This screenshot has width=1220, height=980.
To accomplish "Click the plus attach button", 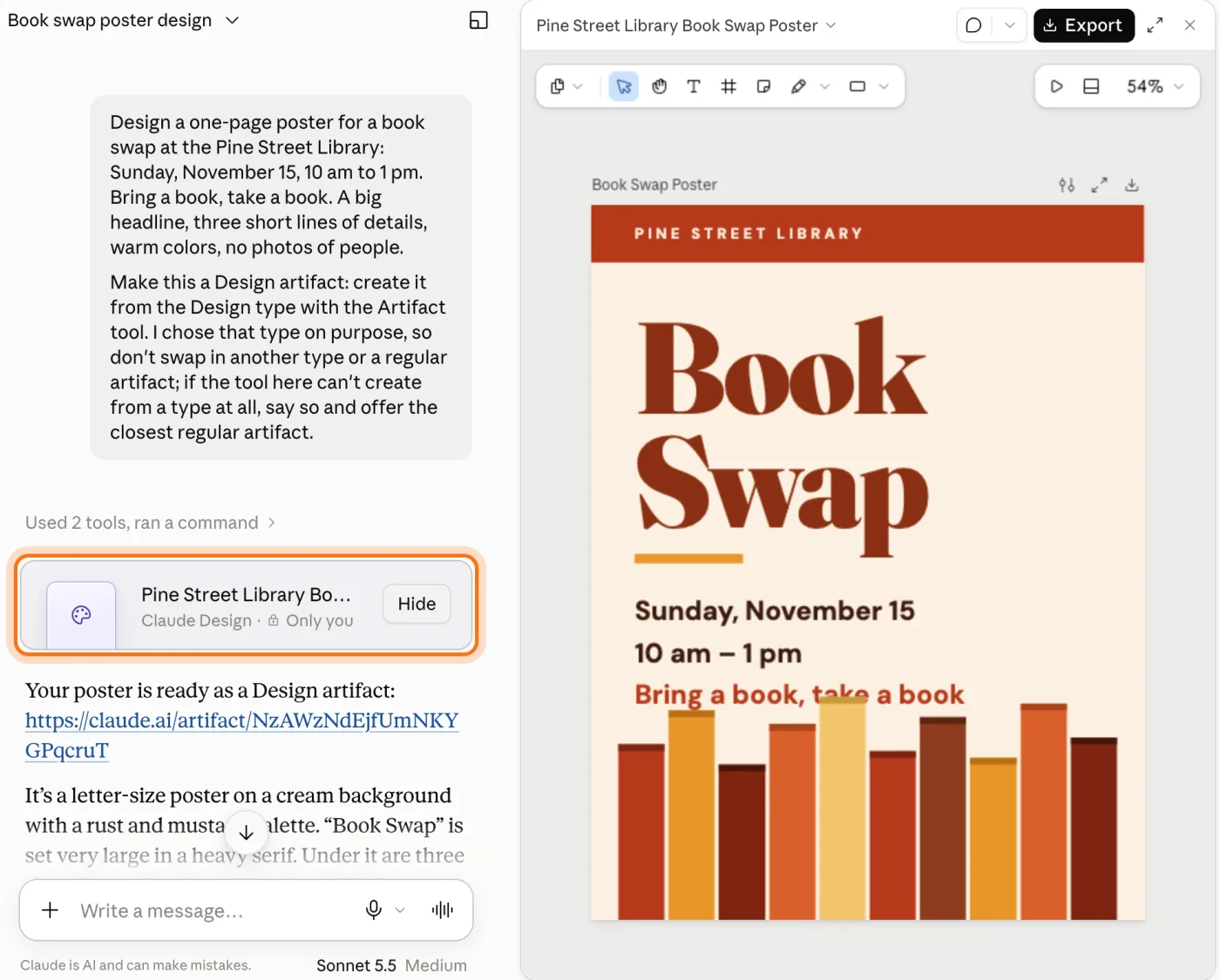I will point(51,910).
